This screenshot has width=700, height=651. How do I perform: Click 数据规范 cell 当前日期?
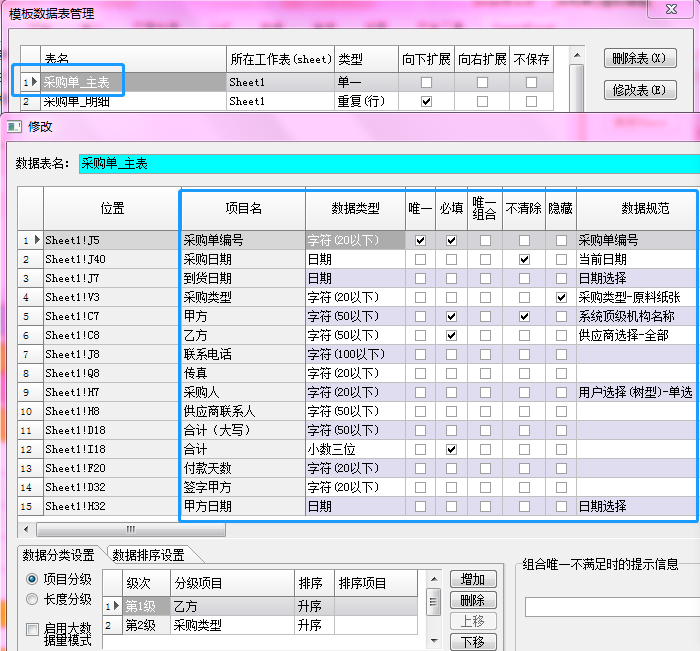[x=637, y=259]
